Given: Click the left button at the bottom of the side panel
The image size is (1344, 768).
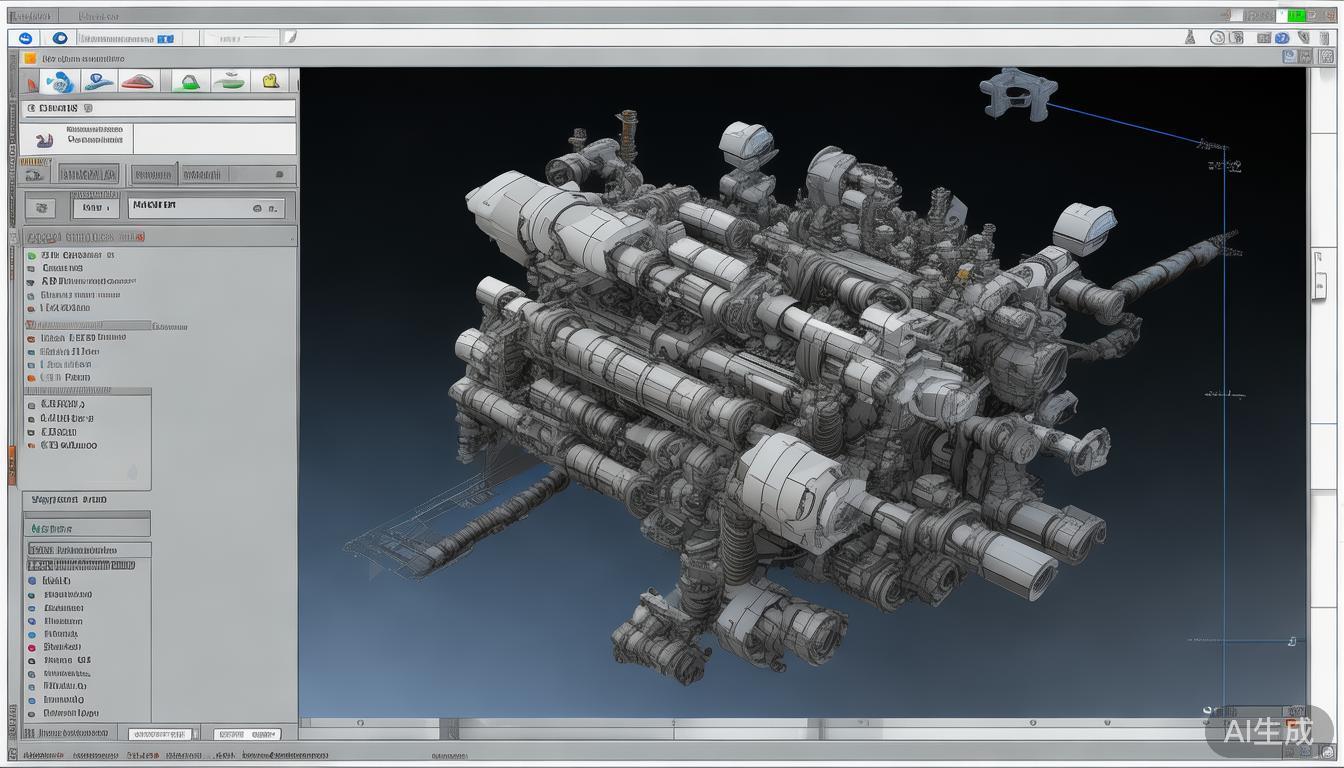Looking at the screenshot, I should [x=161, y=734].
